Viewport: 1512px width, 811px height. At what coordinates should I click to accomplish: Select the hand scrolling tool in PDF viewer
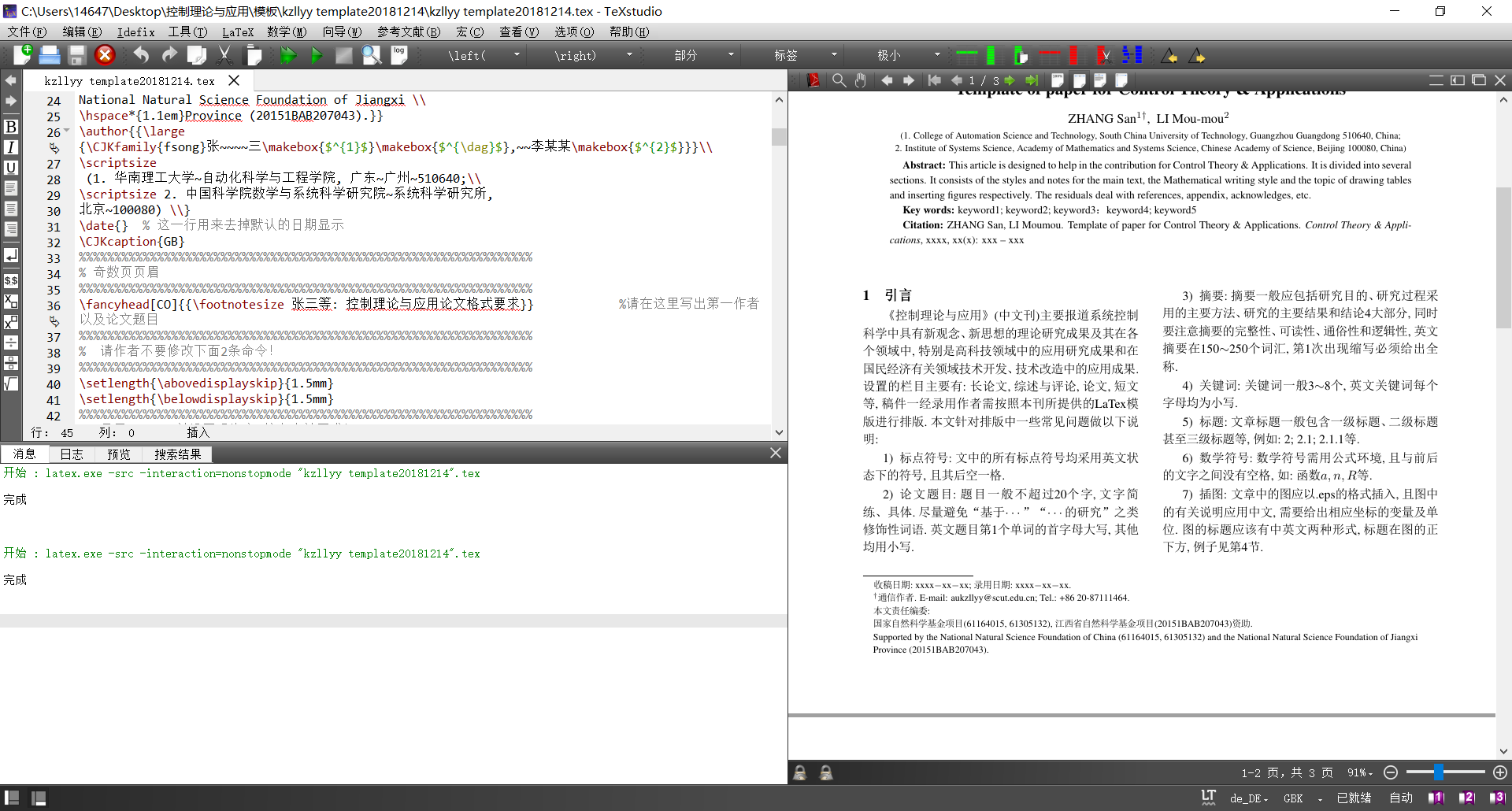point(859,80)
